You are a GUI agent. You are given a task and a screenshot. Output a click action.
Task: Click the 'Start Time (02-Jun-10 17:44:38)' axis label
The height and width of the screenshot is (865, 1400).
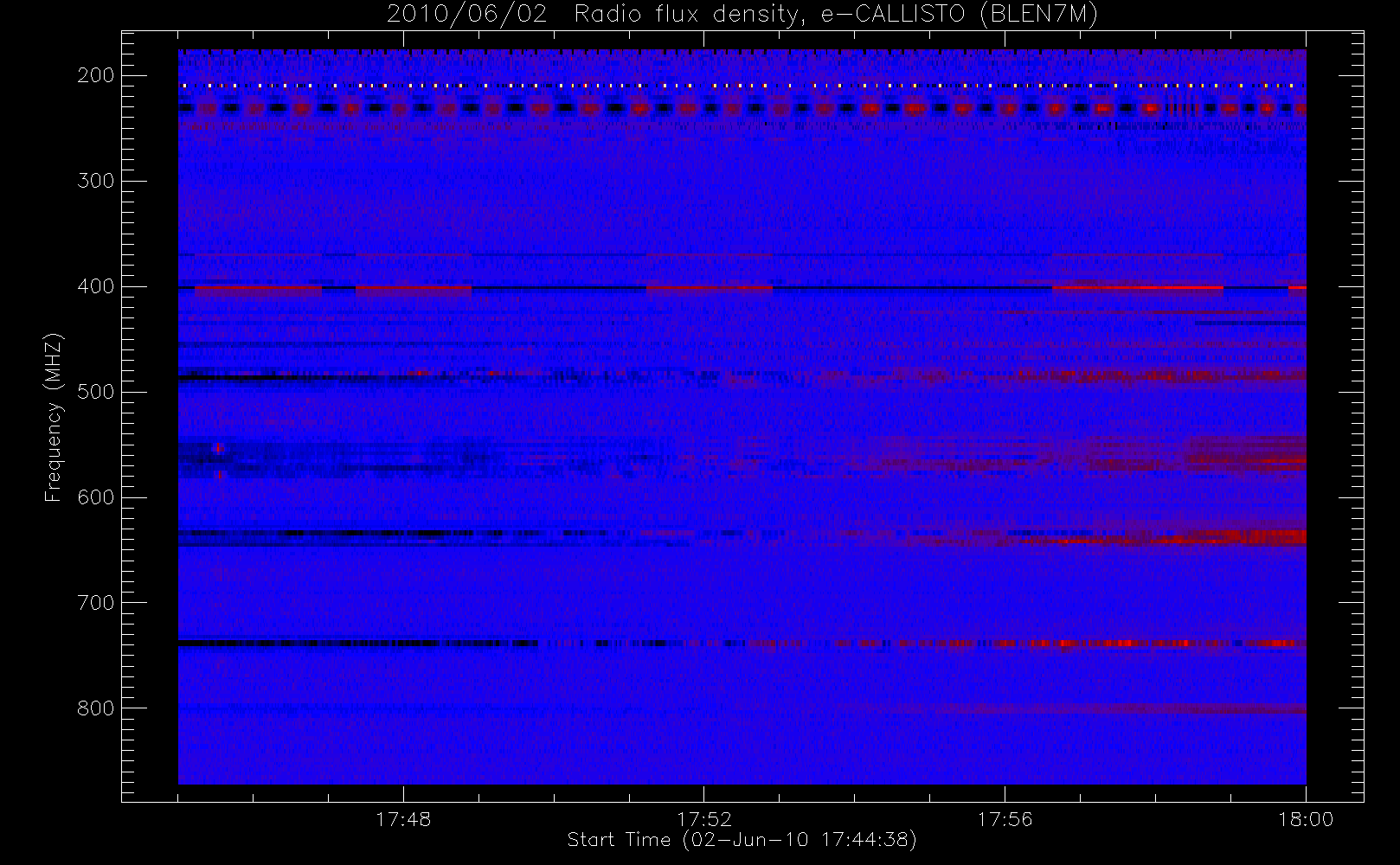pyautogui.click(x=742, y=840)
